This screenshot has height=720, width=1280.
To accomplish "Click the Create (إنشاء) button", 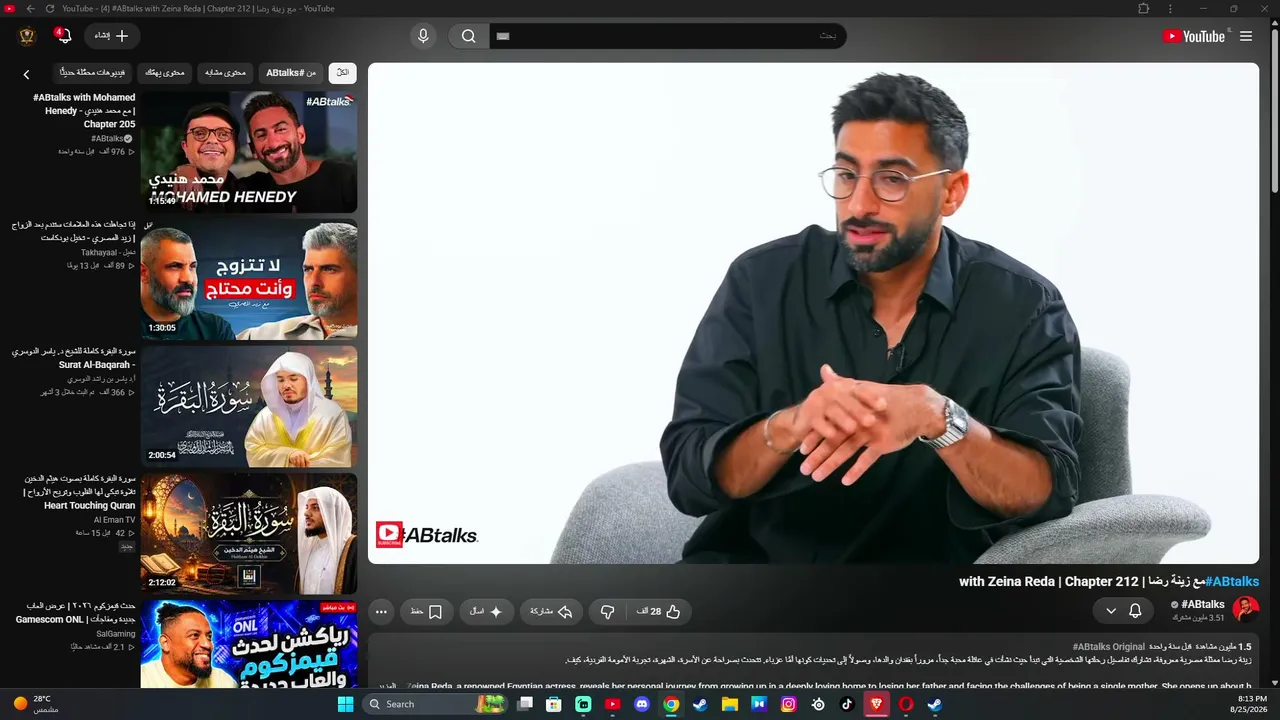I will click(x=112, y=36).
